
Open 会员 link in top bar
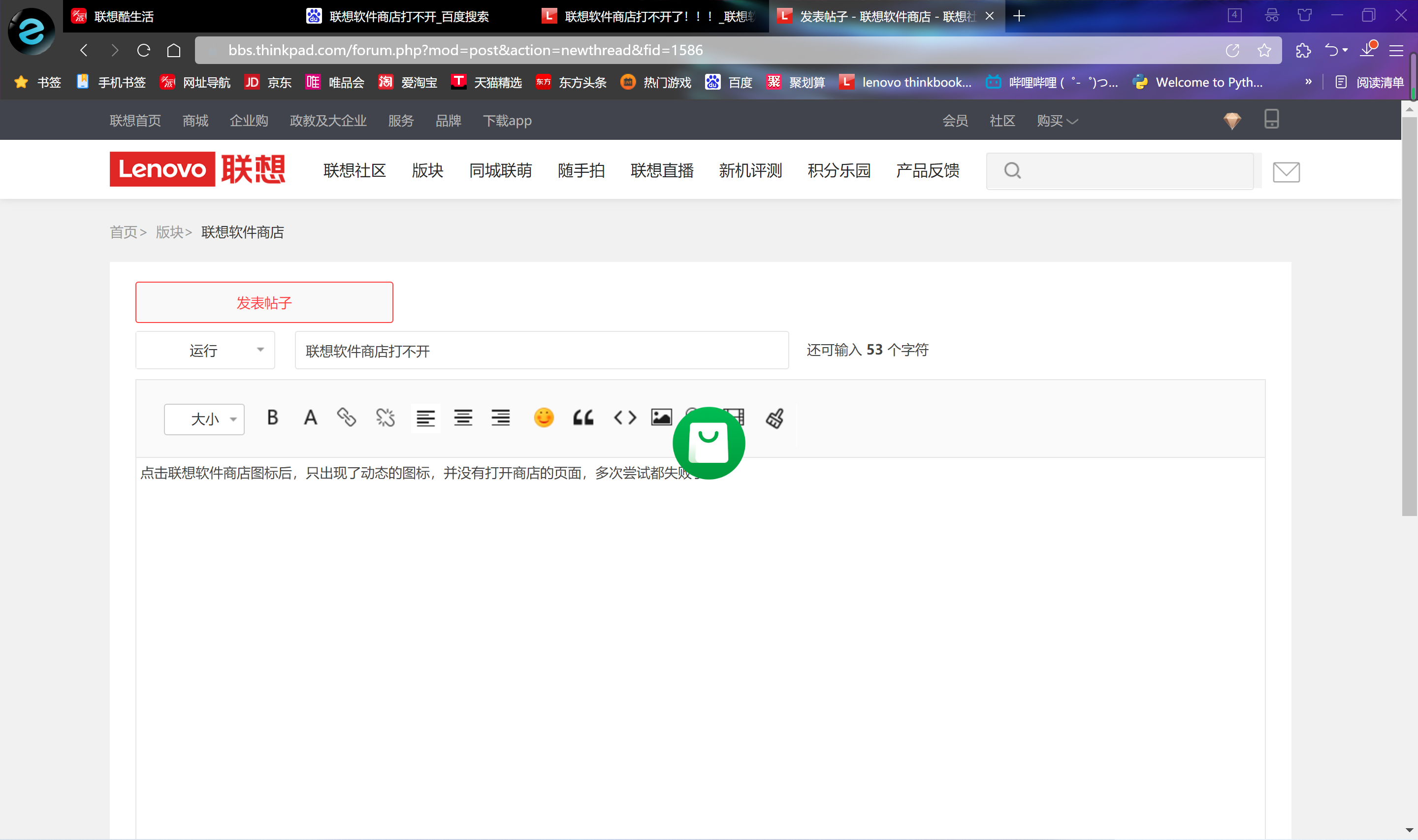[955, 121]
